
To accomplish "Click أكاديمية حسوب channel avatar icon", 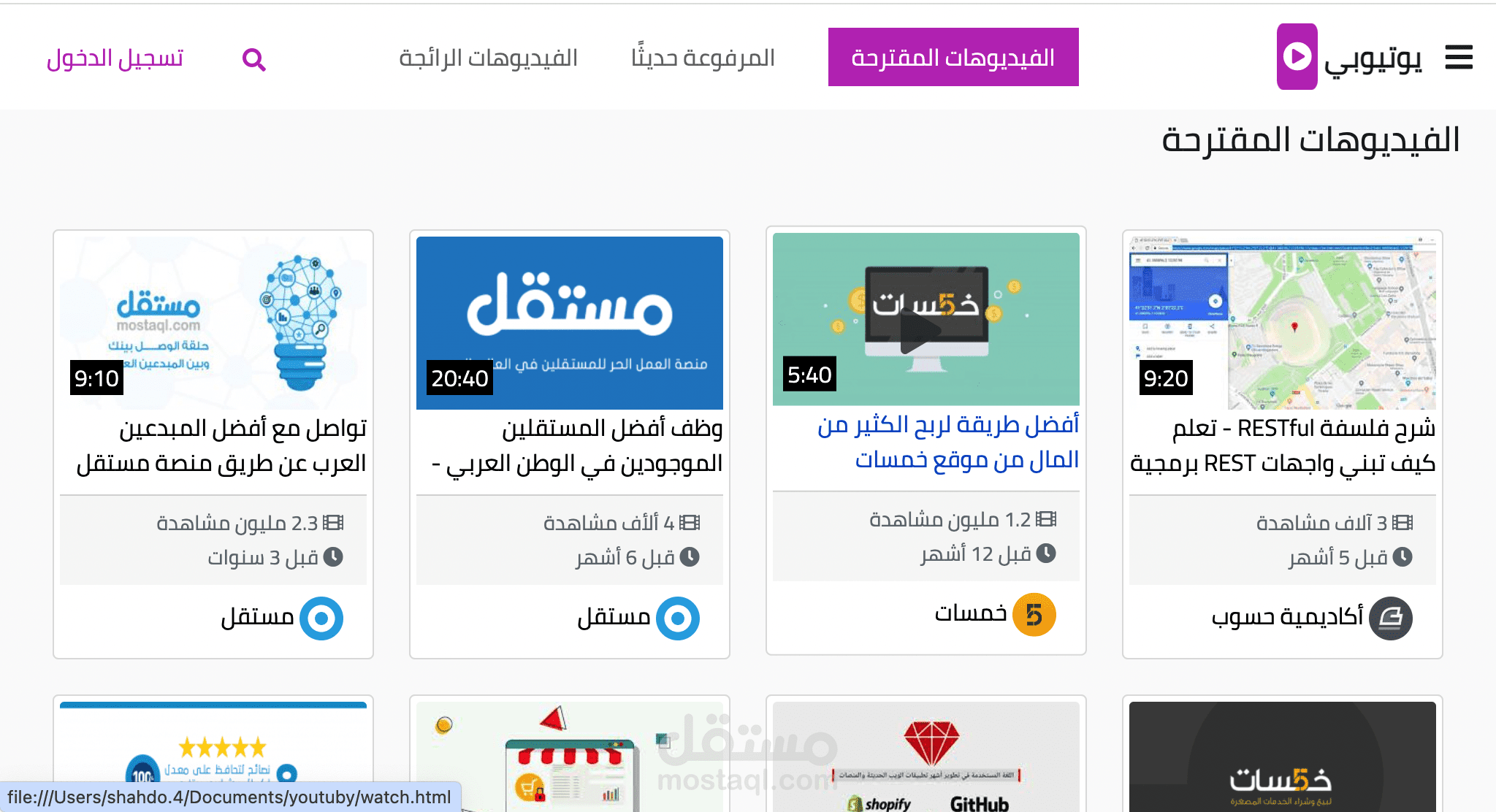I will tap(1390, 618).
